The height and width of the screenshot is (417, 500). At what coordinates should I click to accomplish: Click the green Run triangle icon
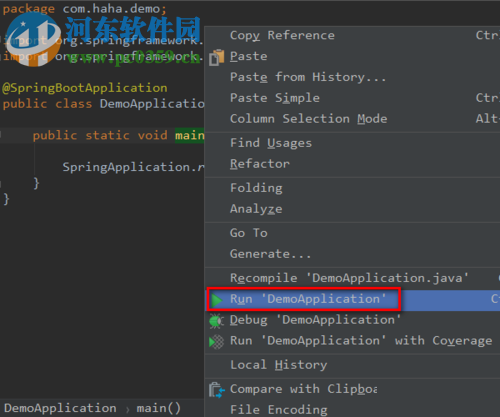[x=217, y=300]
